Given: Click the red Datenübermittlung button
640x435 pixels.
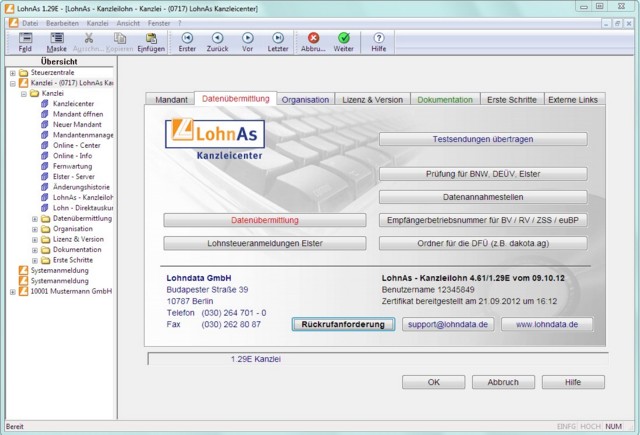Looking at the screenshot, I should pyautogui.click(x=264, y=220).
